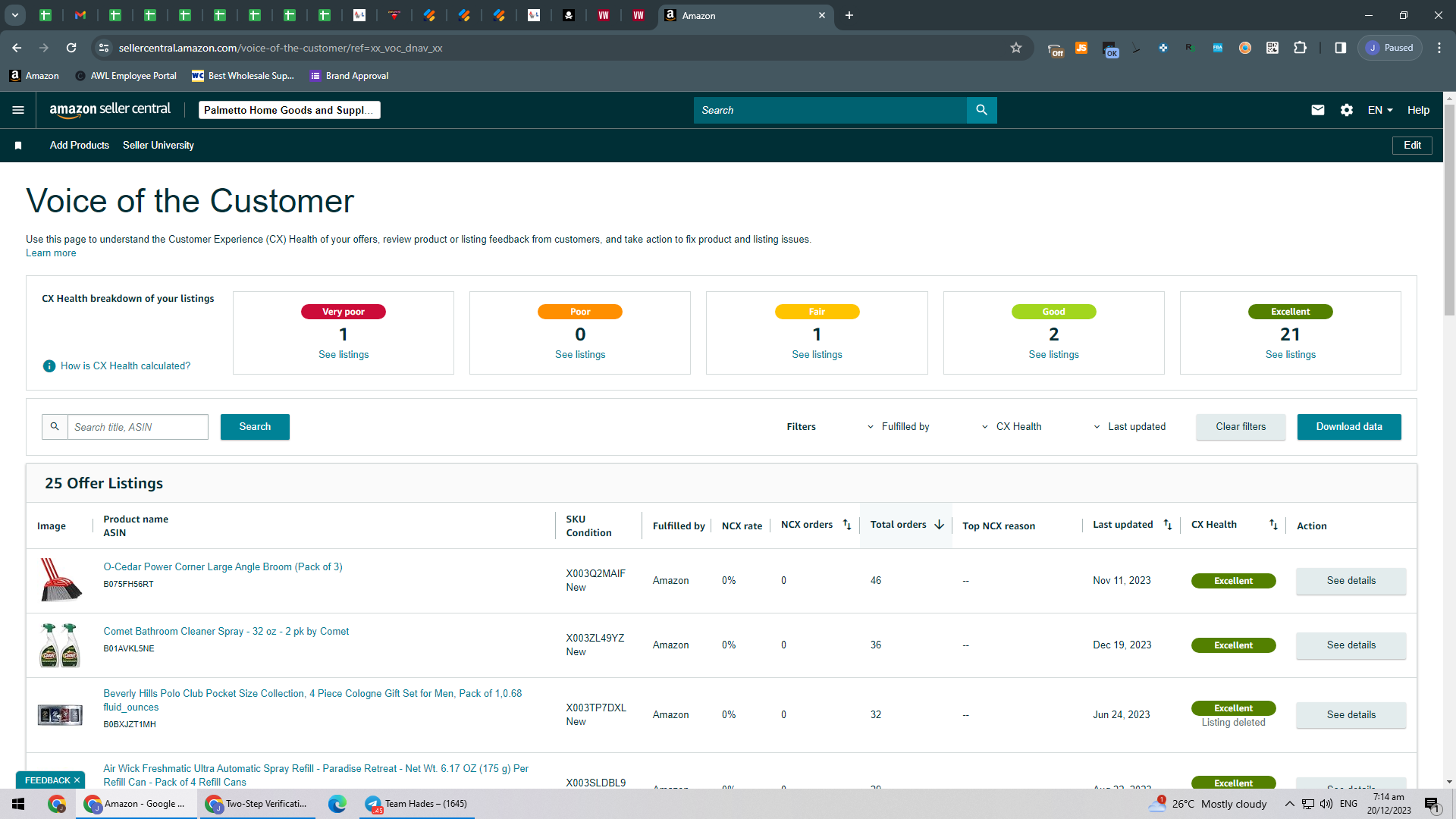Bookmark this page with the star icon

click(x=1016, y=48)
